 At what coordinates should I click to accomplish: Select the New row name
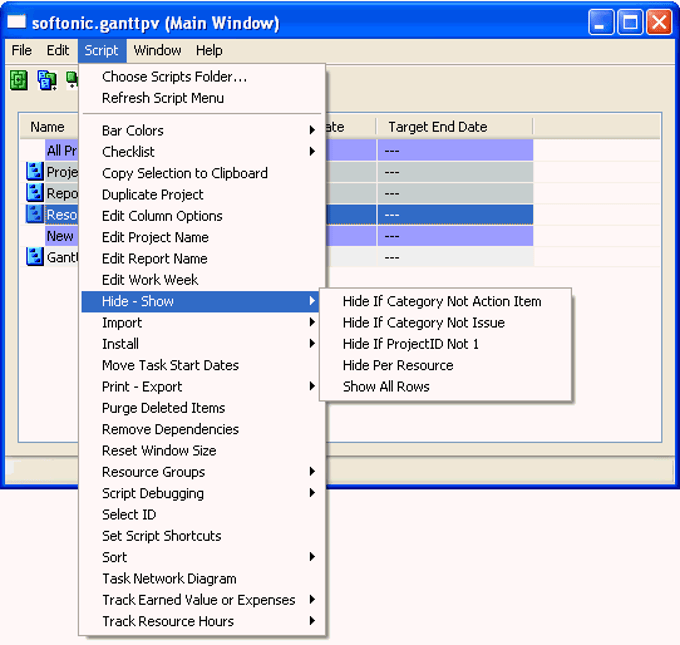click(x=60, y=236)
